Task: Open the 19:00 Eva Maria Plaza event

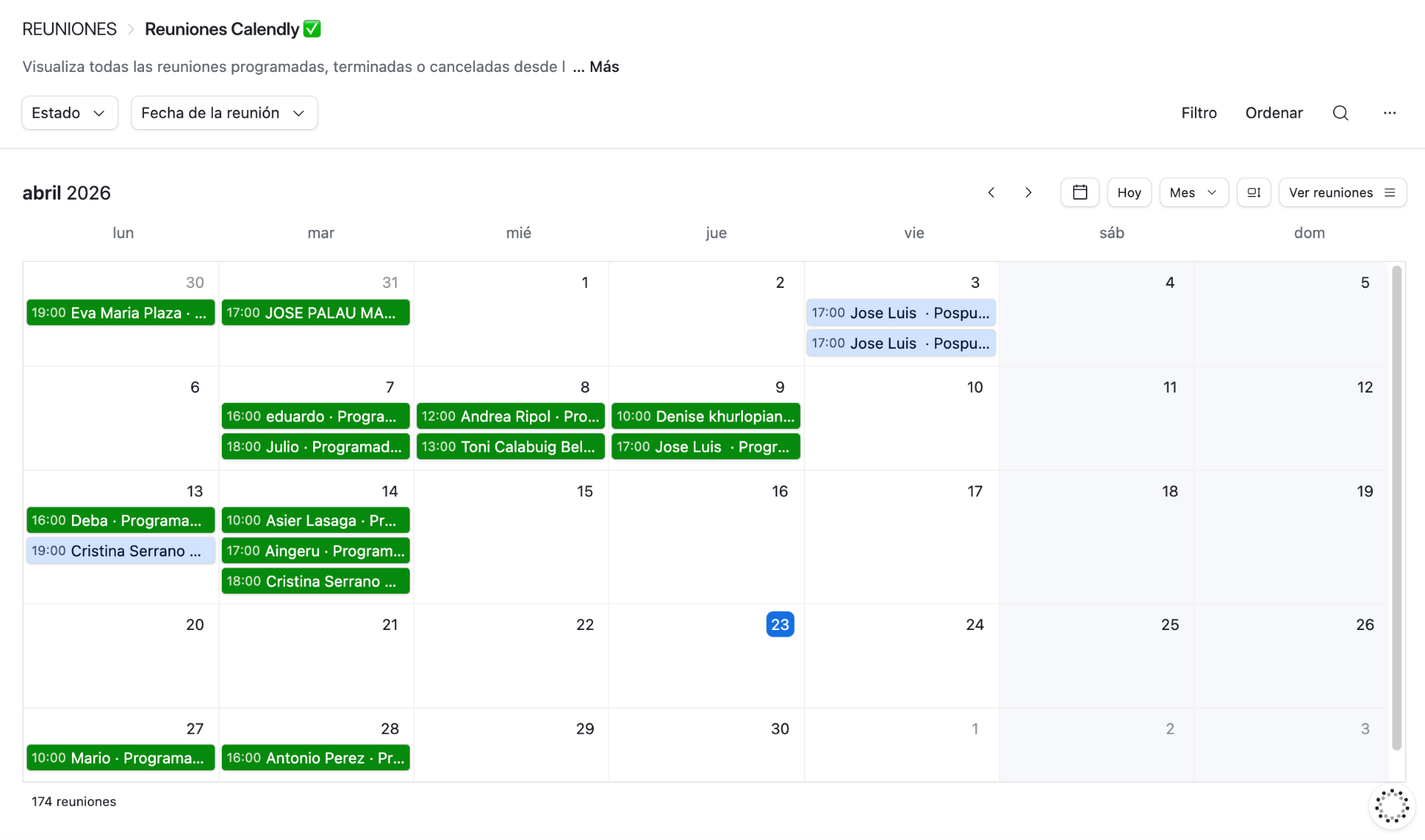Action: click(x=120, y=312)
